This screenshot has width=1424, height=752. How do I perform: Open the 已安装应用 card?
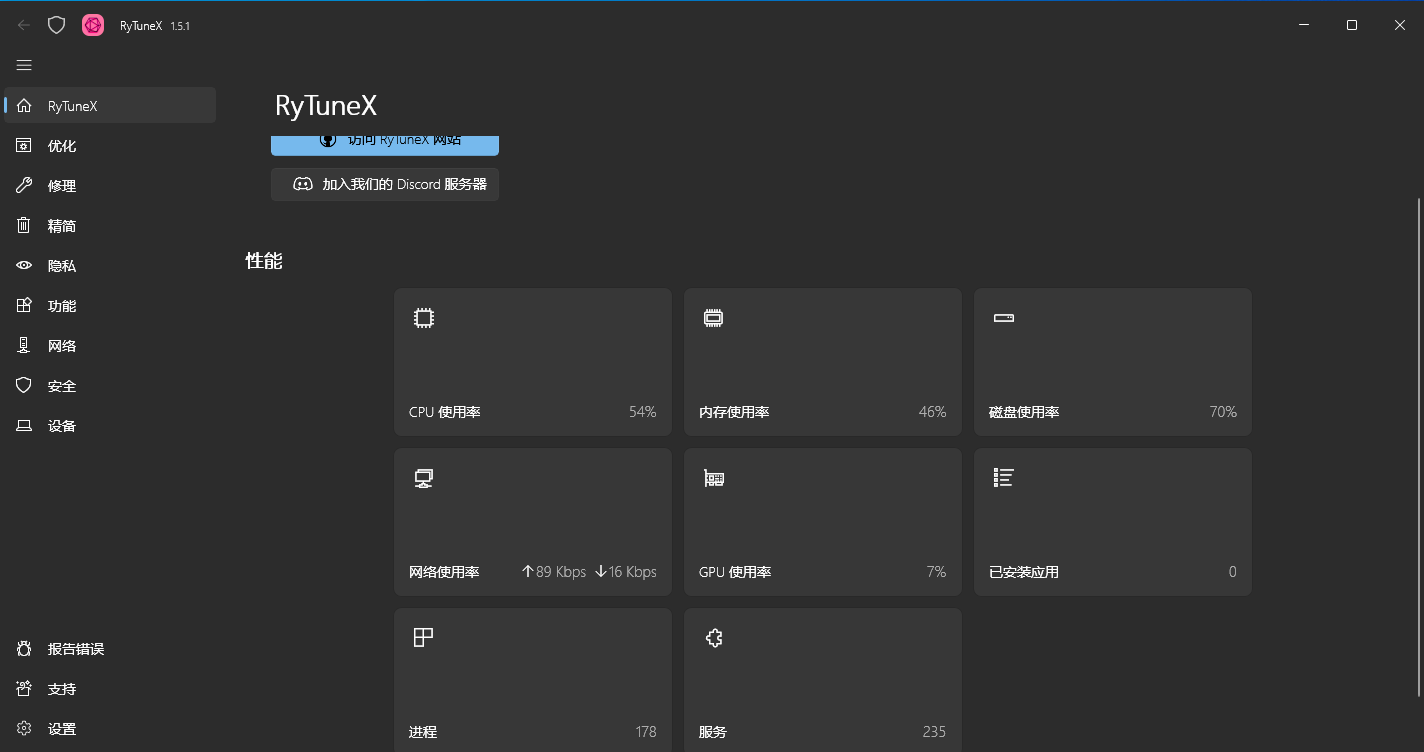1113,522
